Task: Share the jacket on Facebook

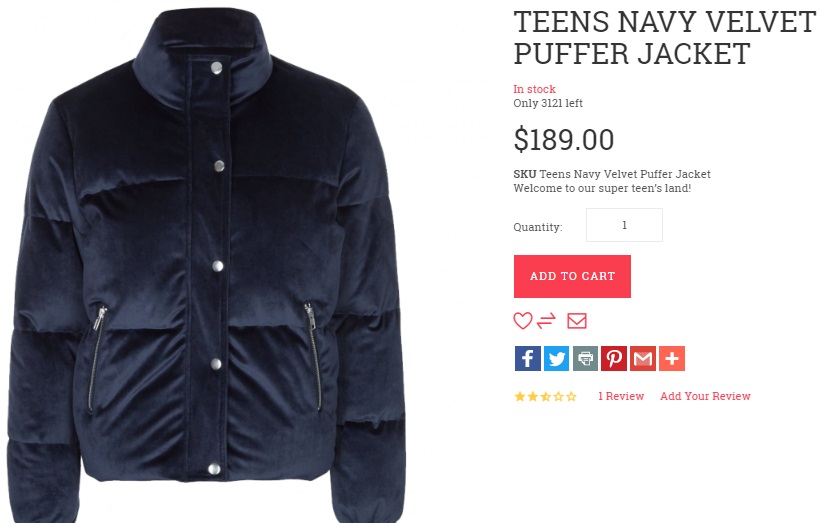Action: [528, 358]
